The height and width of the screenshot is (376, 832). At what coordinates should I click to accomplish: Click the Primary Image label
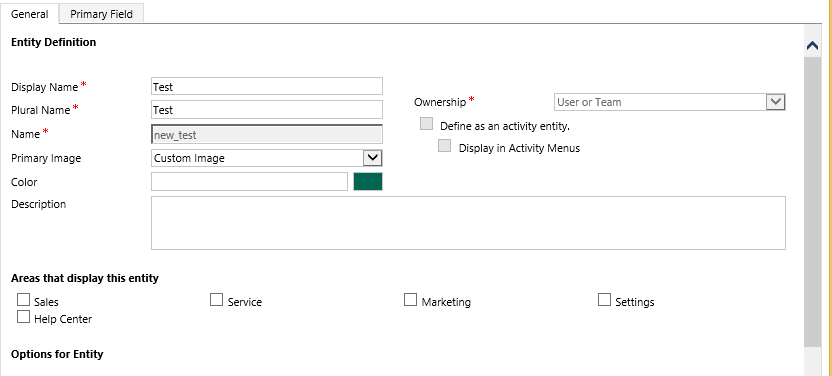pyautogui.click(x=46, y=158)
